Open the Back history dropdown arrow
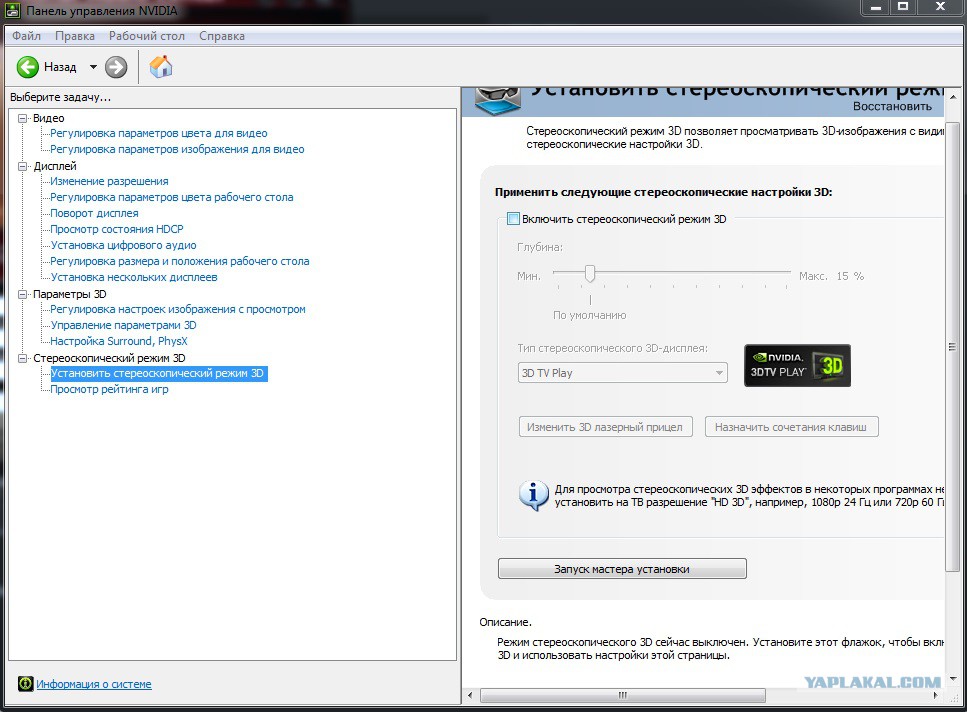This screenshot has height=712, width=967. tap(93, 67)
